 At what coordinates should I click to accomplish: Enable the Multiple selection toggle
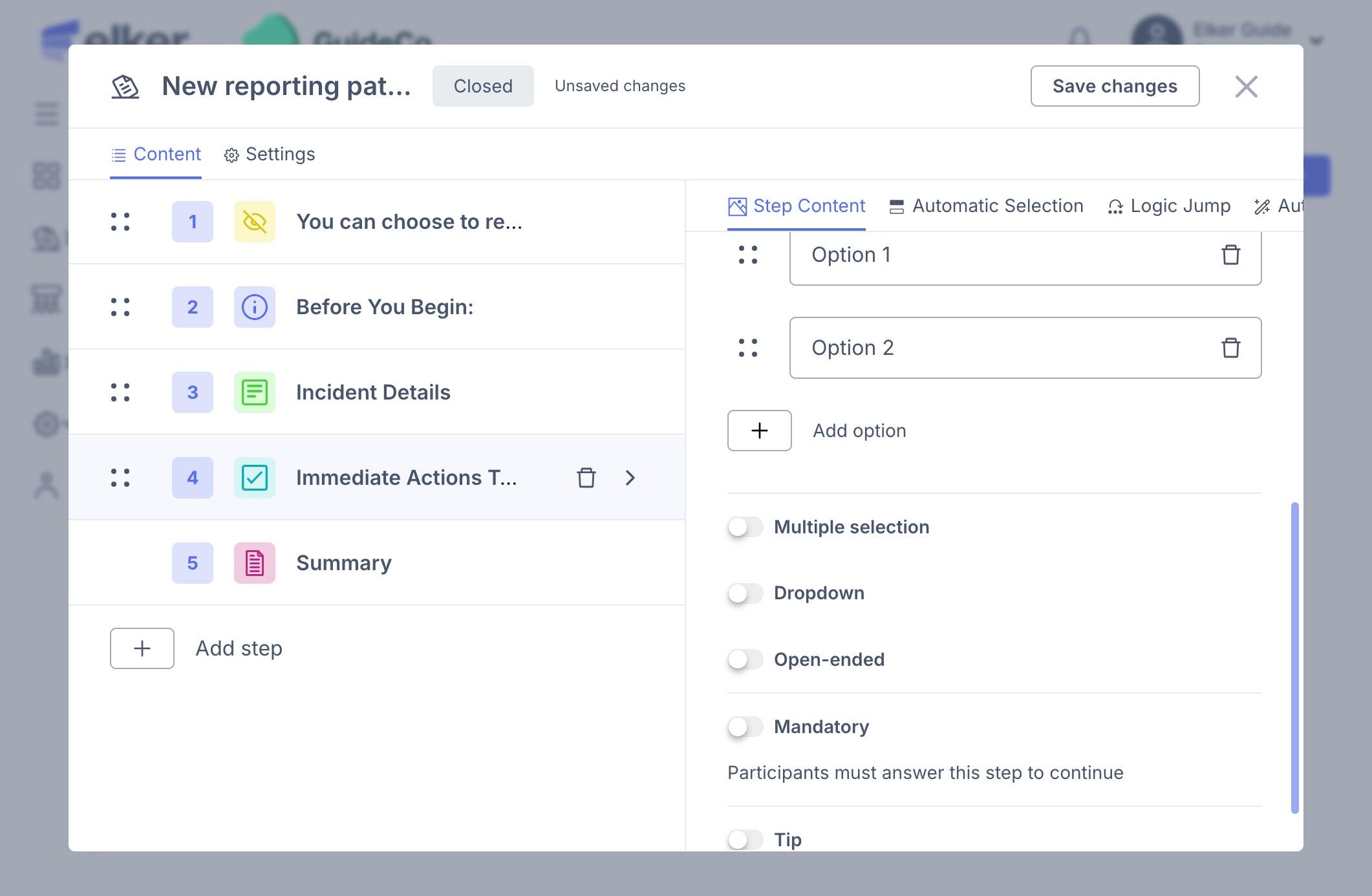pyautogui.click(x=745, y=527)
